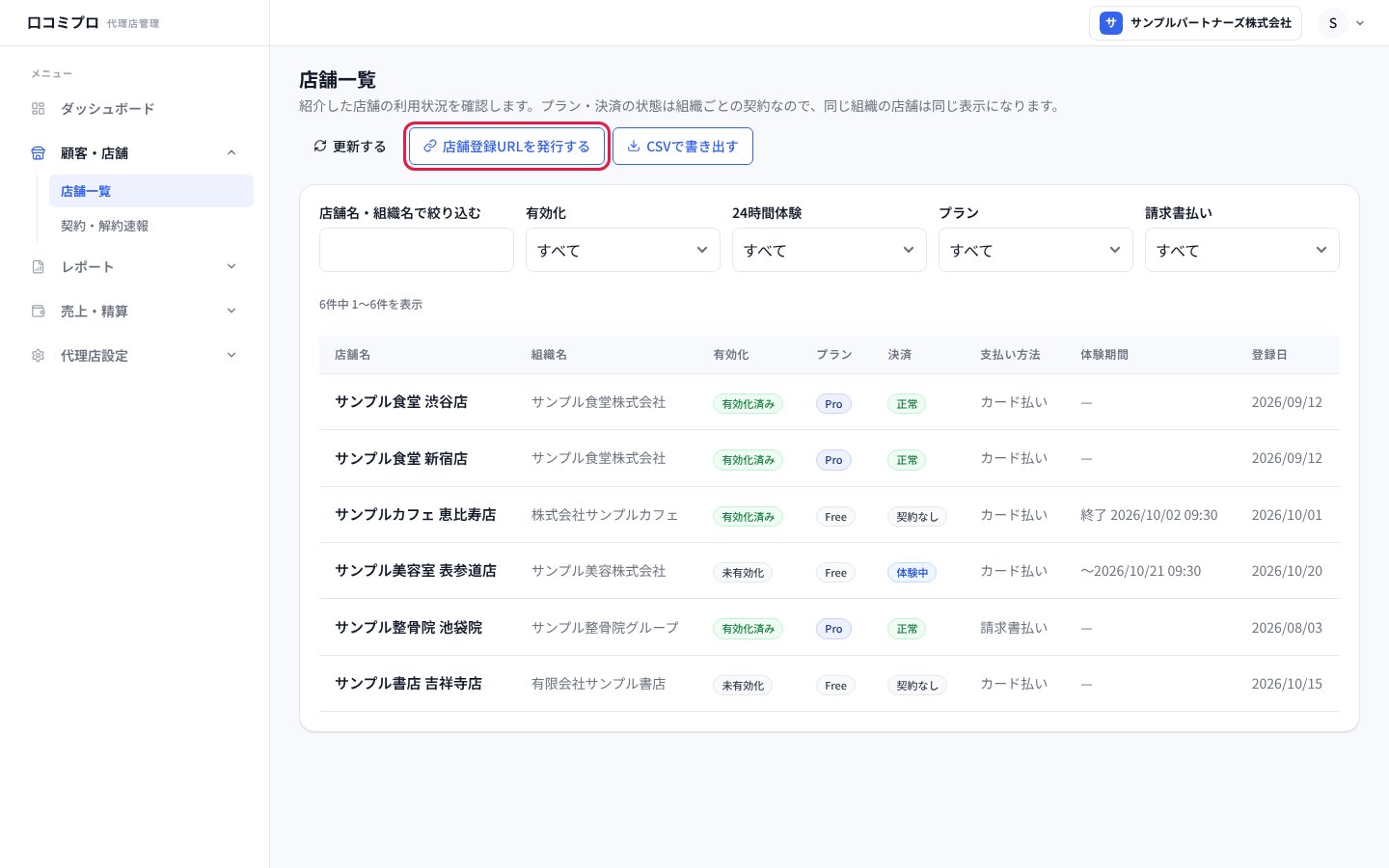Select the サンプルカフェ 恵比寿店 store name
The height and width of the screenshot is (868, 1389).
pyautogui.click(x=416, y=515)
